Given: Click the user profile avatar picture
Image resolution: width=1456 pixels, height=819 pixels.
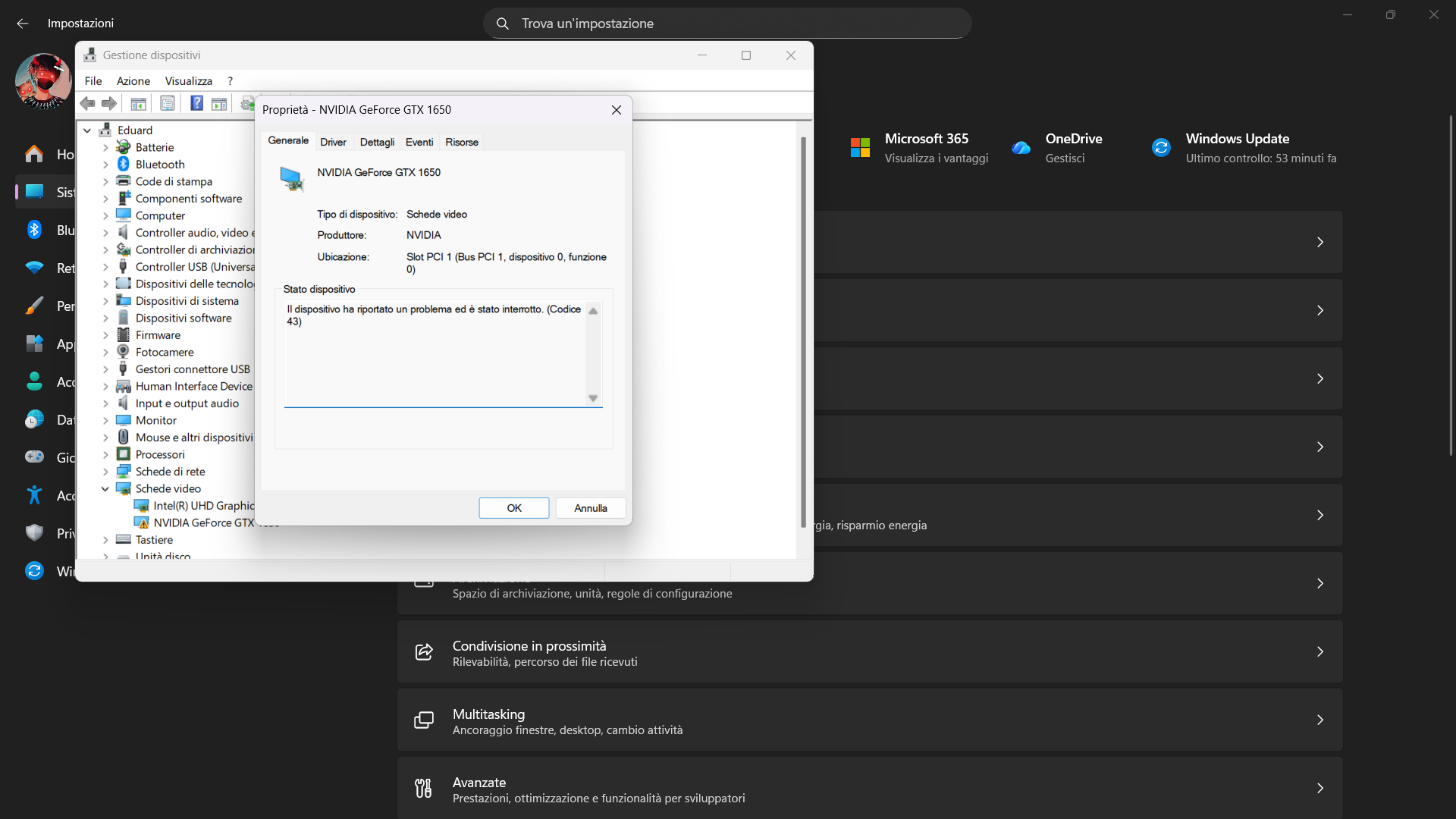Looking at the screenshot, I should click(x=43, y=81).
